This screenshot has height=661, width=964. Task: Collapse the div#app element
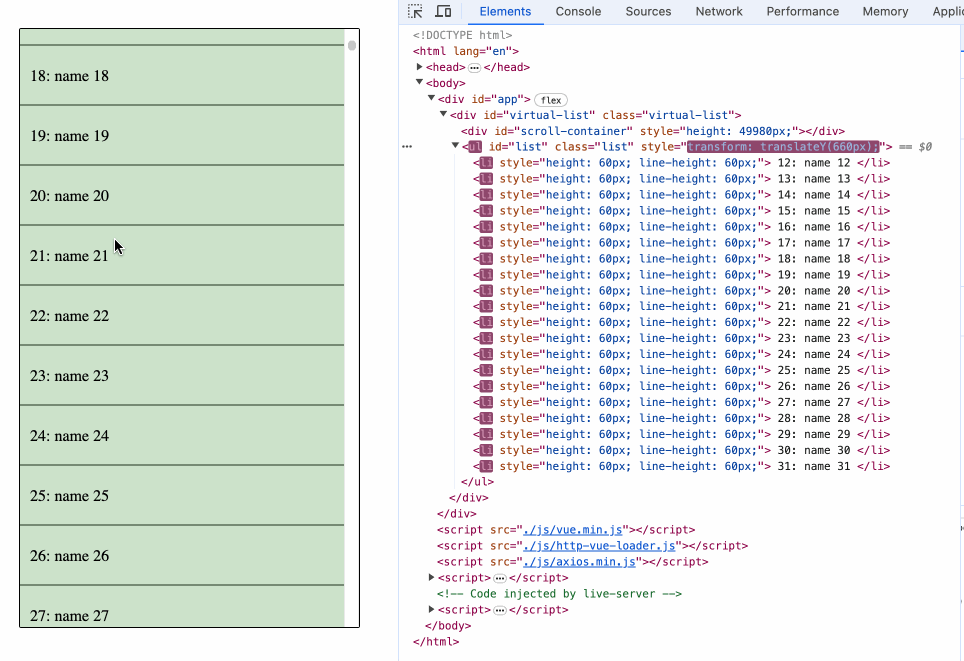431,99
